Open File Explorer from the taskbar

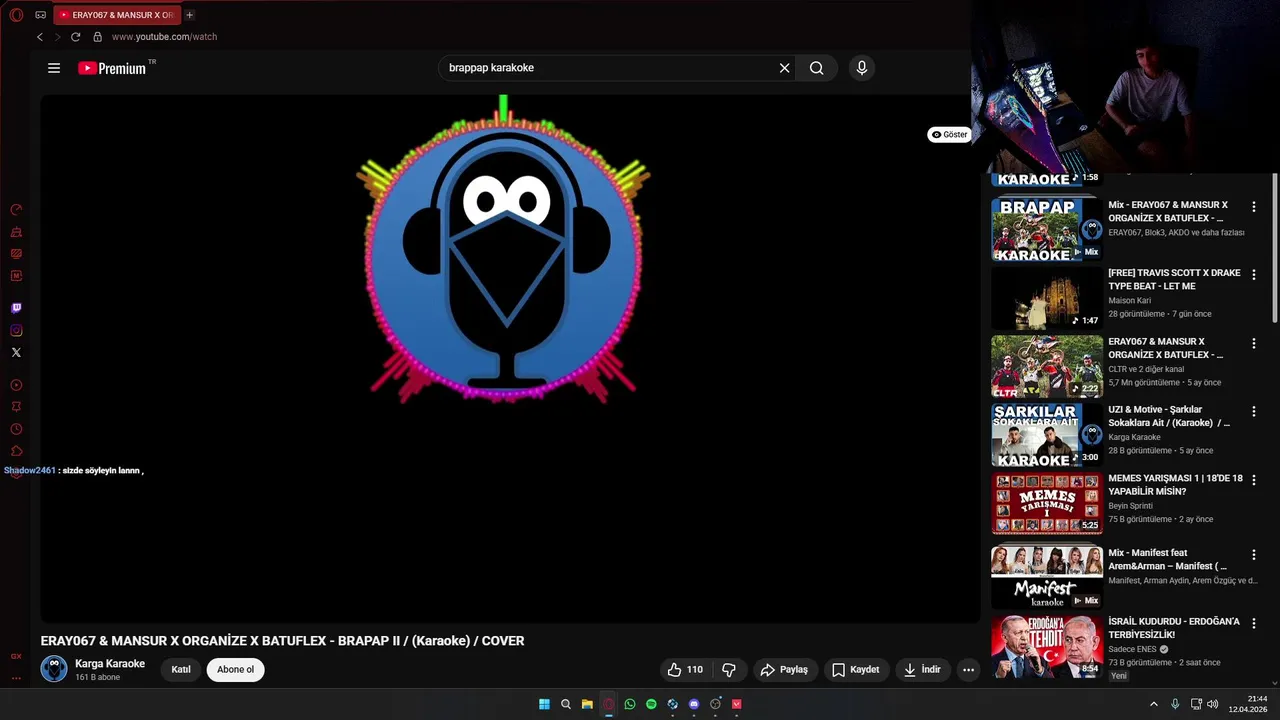[587, 704]
